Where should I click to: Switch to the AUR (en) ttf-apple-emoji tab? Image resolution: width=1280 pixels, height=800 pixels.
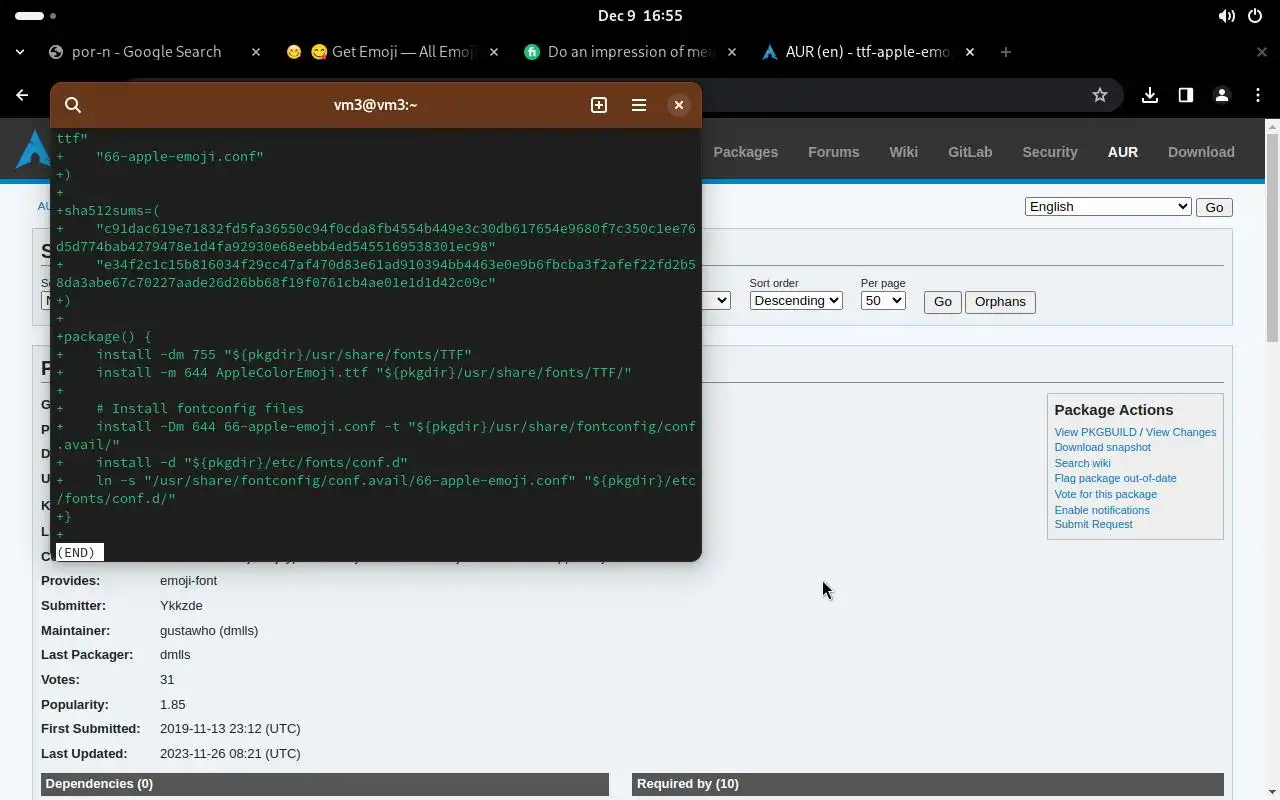(868, 52)
